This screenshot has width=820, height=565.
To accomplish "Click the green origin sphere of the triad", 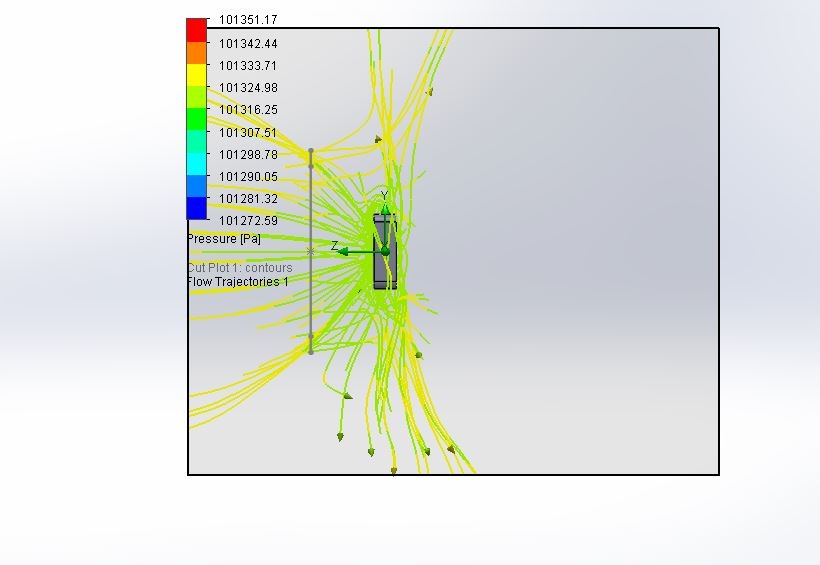I will [385, 252].
